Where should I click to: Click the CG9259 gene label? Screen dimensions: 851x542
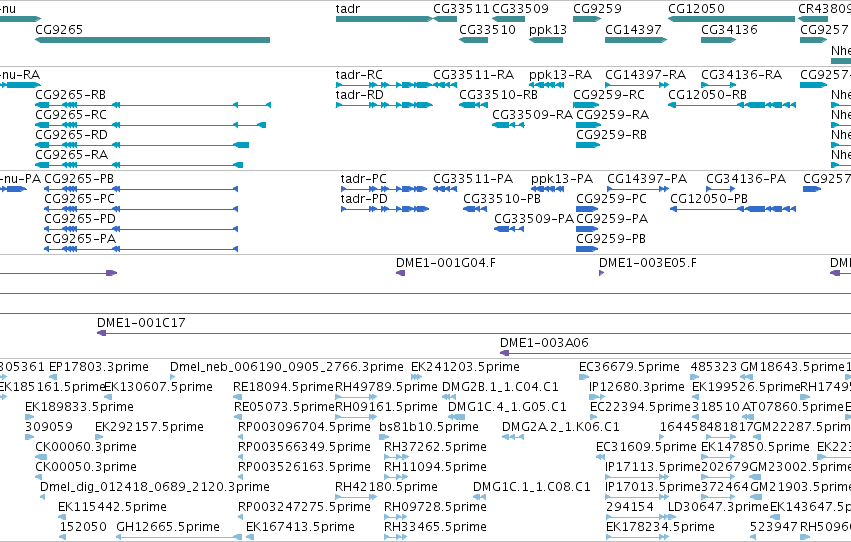598,9
